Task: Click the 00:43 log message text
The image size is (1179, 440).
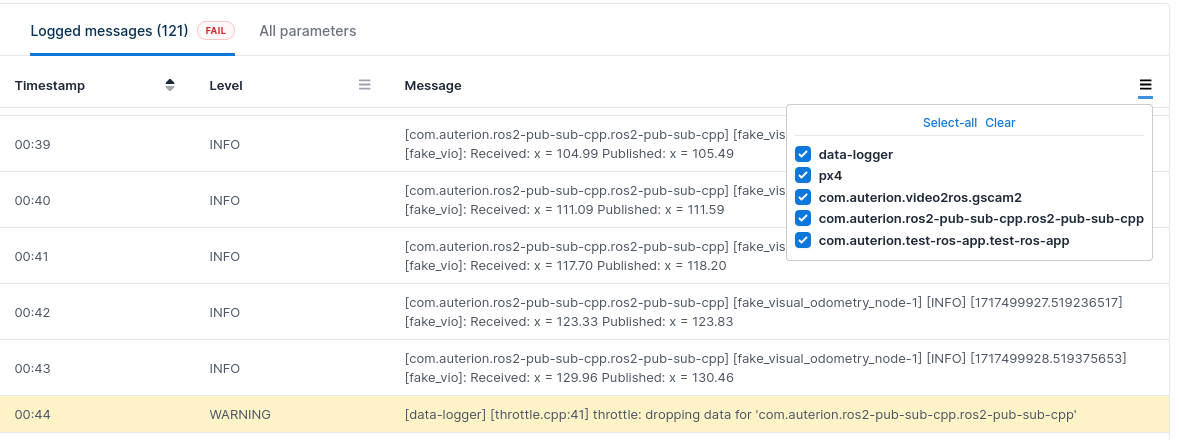Action: (765, 368)
